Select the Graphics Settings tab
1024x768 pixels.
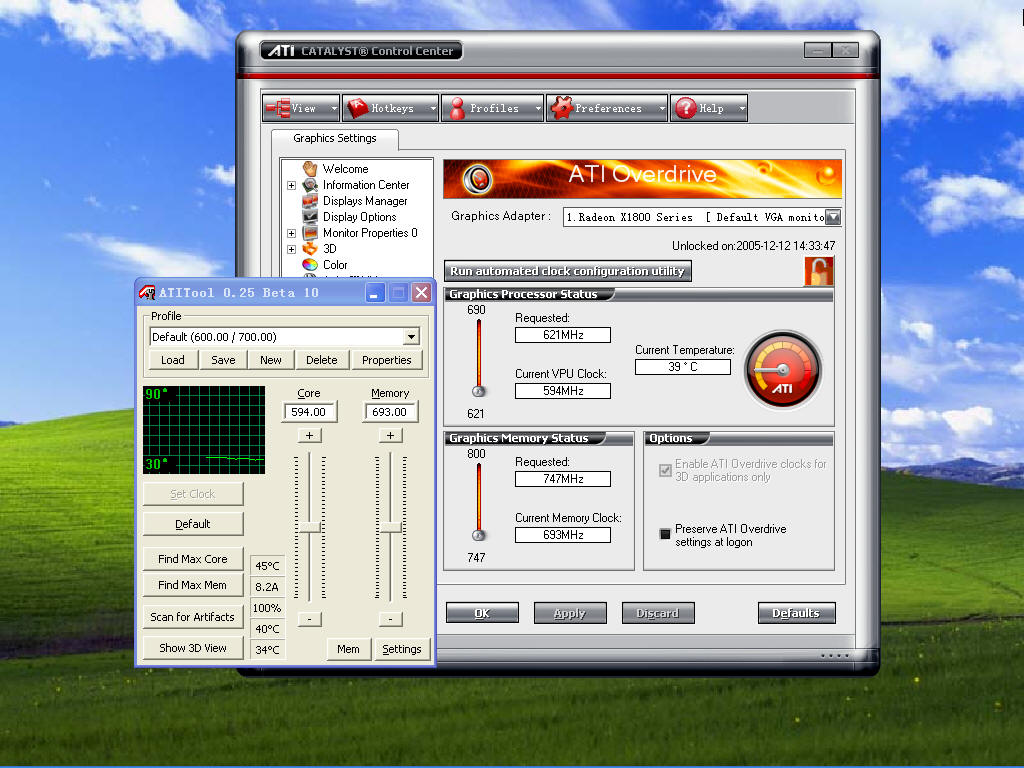tap(334, 138)
